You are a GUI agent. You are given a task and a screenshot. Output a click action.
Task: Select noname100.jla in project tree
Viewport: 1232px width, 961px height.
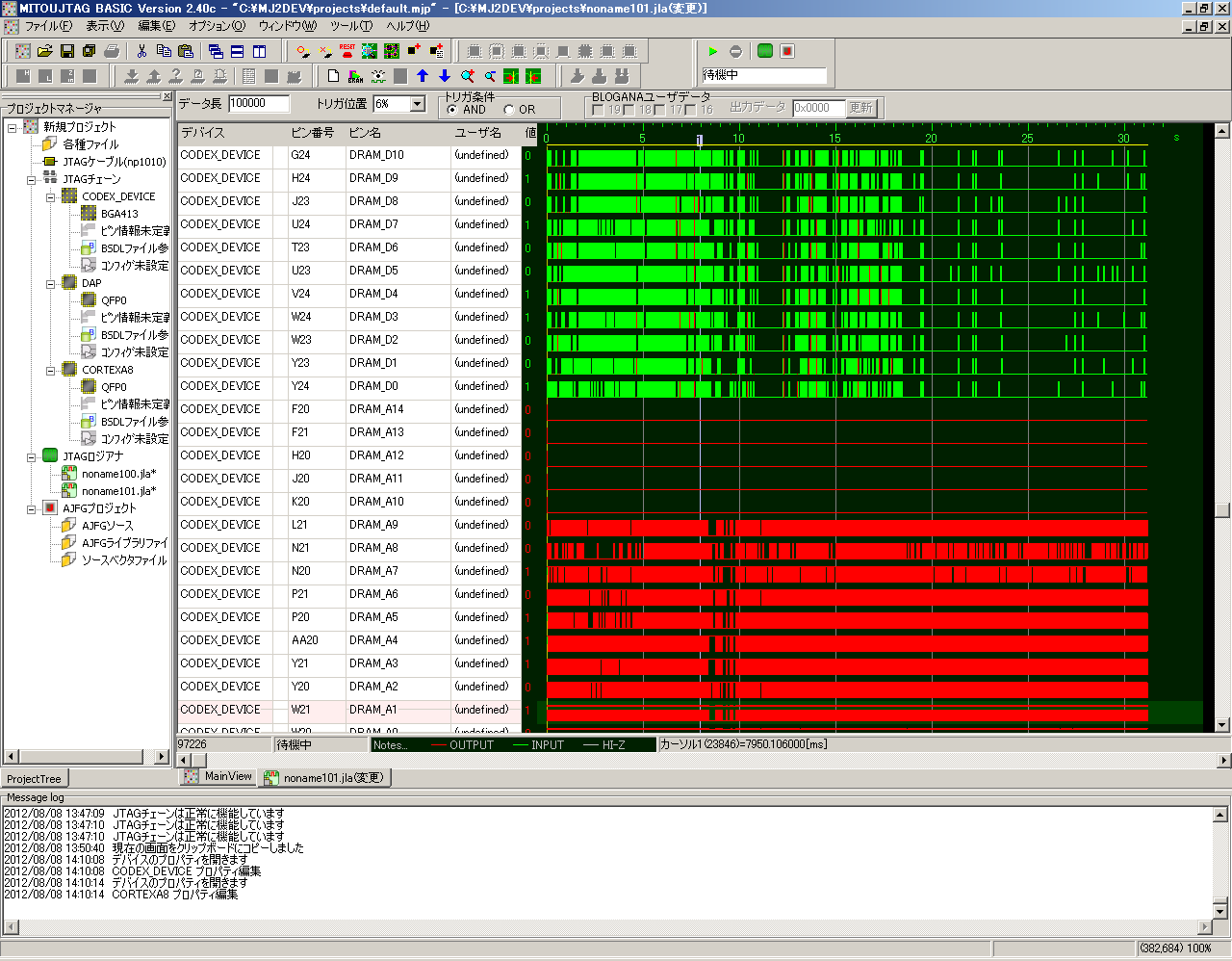pyautogui.click(x=117, y=474)
